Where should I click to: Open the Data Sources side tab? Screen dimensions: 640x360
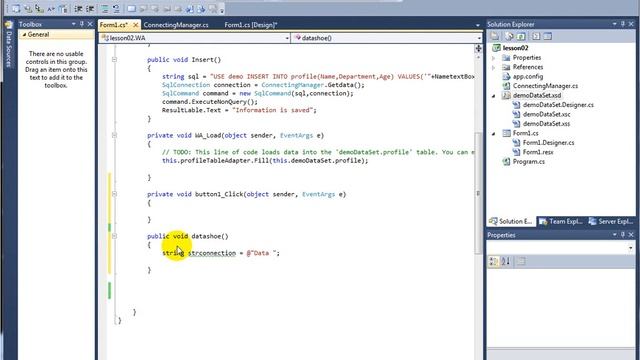9,45
